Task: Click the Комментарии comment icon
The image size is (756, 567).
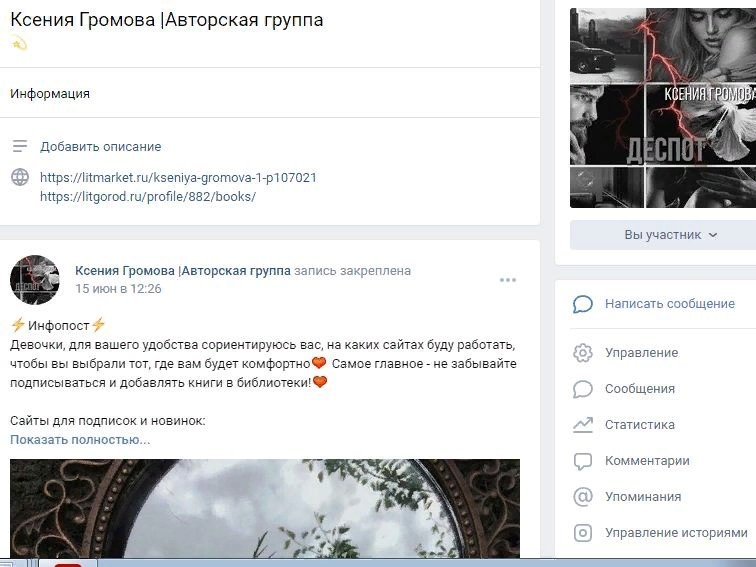Action: click(x=582, y=461)
